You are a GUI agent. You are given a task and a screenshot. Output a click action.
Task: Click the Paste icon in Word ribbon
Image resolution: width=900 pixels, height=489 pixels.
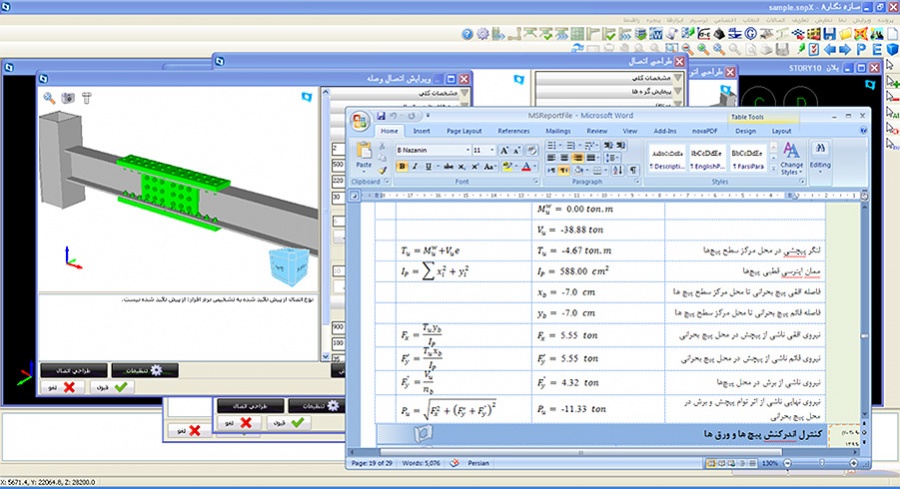pos(364,155)
